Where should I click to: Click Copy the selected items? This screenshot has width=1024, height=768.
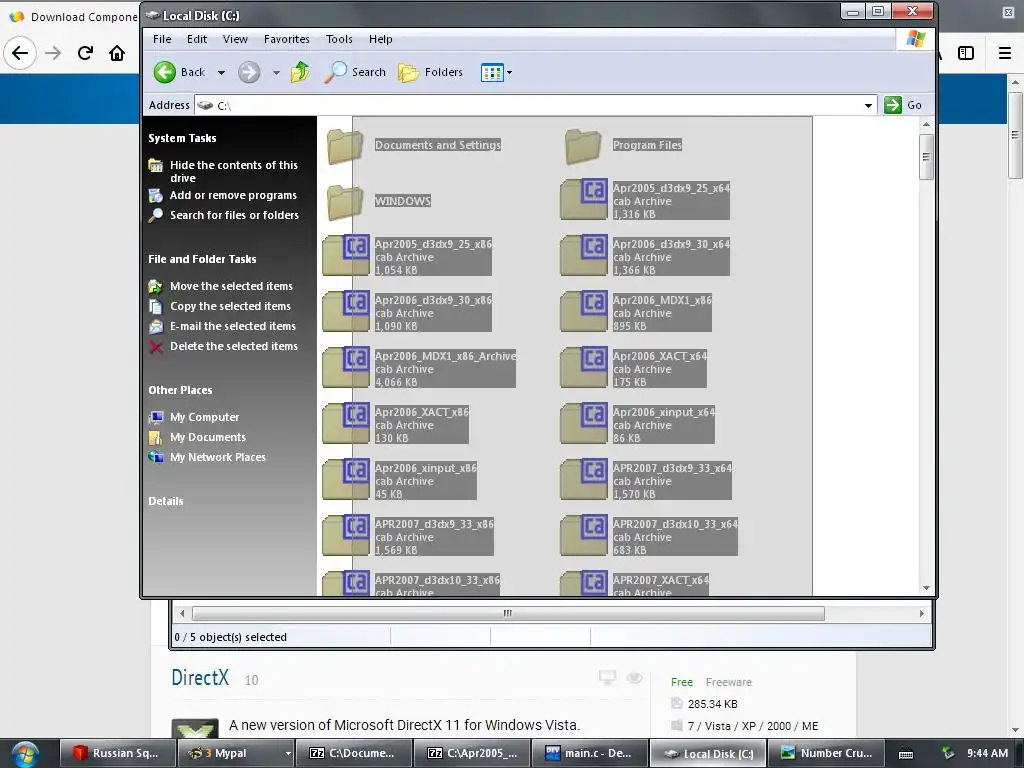[x=231, y=306]
